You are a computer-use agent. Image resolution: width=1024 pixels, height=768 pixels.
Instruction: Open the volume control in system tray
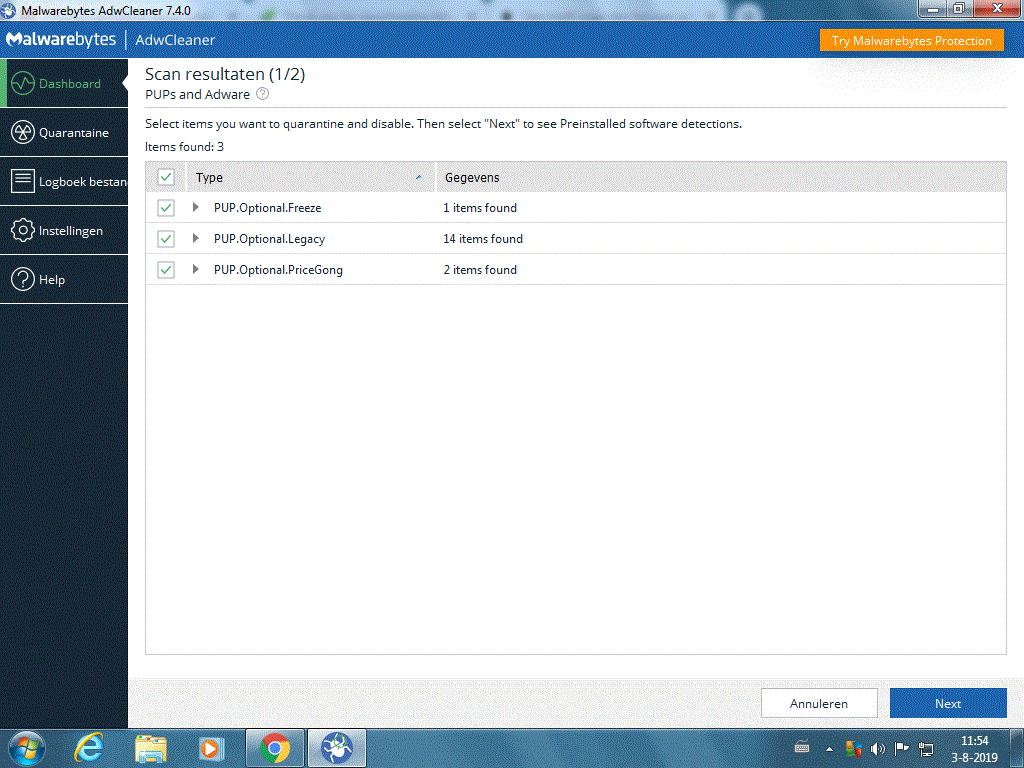(x=877, y=748)
